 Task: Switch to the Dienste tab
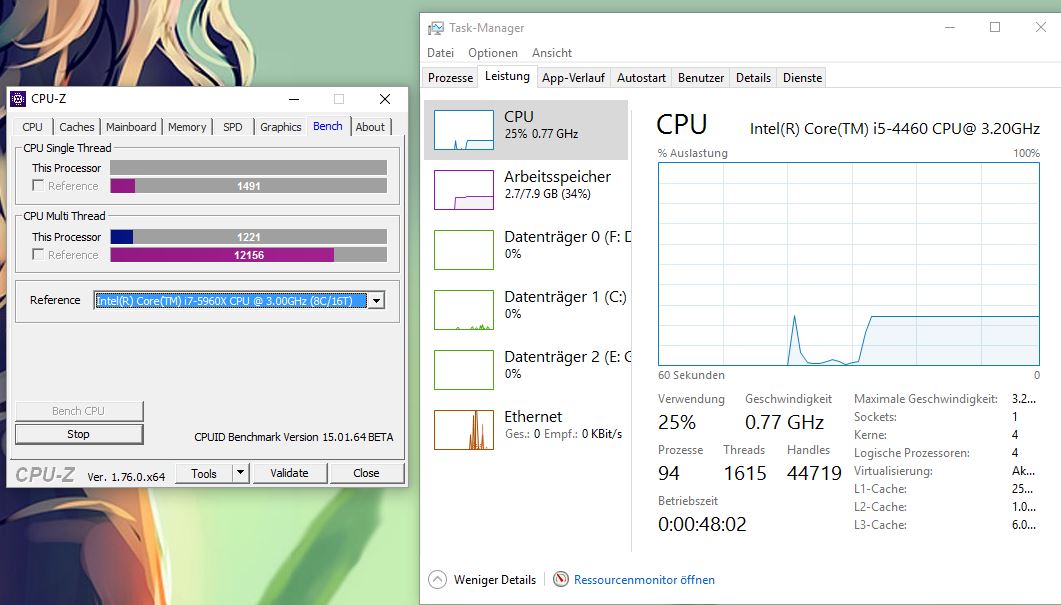[x=803, y=78]
